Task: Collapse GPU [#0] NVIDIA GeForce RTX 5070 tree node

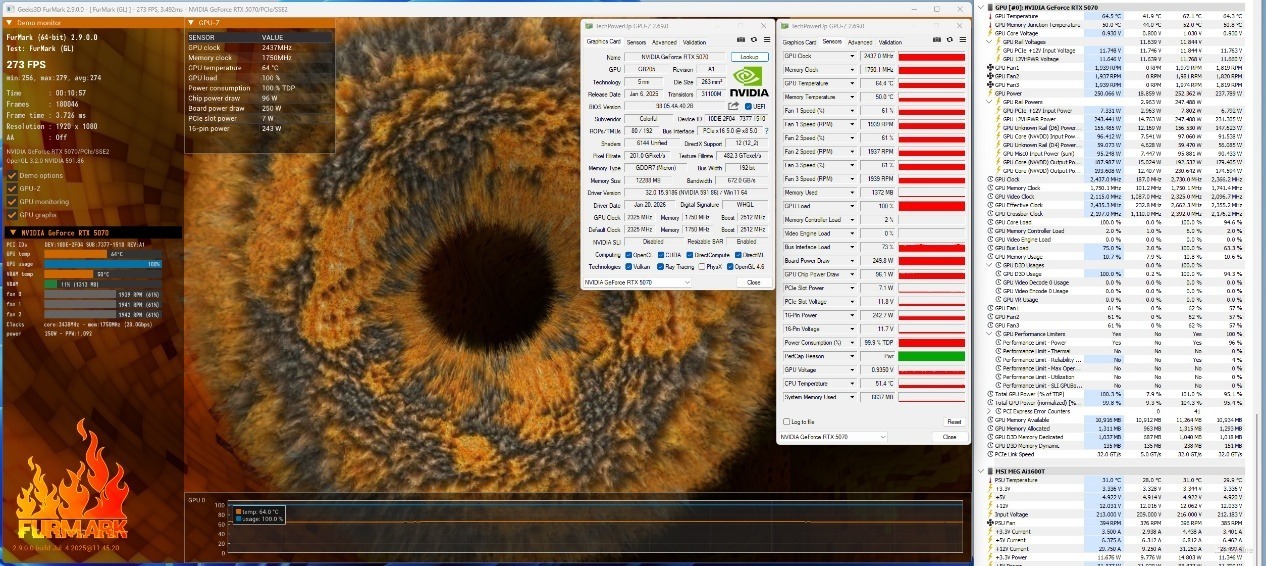Action: click(x=981, y=7)
